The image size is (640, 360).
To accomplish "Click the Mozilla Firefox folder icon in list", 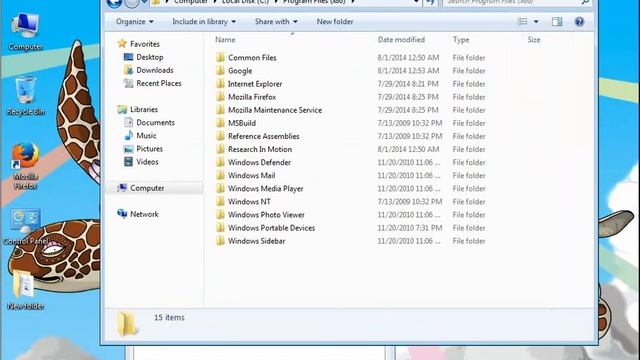I will [220, 96].
